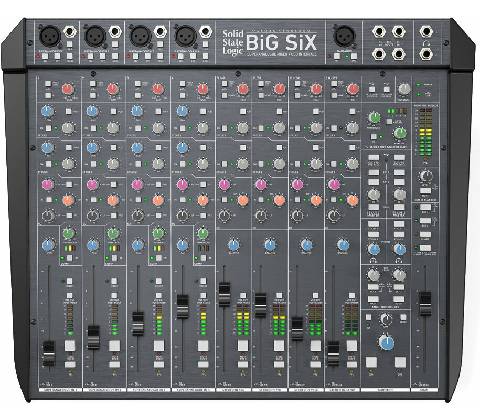Select channel 1 XLR microphone input
480x420 pixels.
coord(50,36)
